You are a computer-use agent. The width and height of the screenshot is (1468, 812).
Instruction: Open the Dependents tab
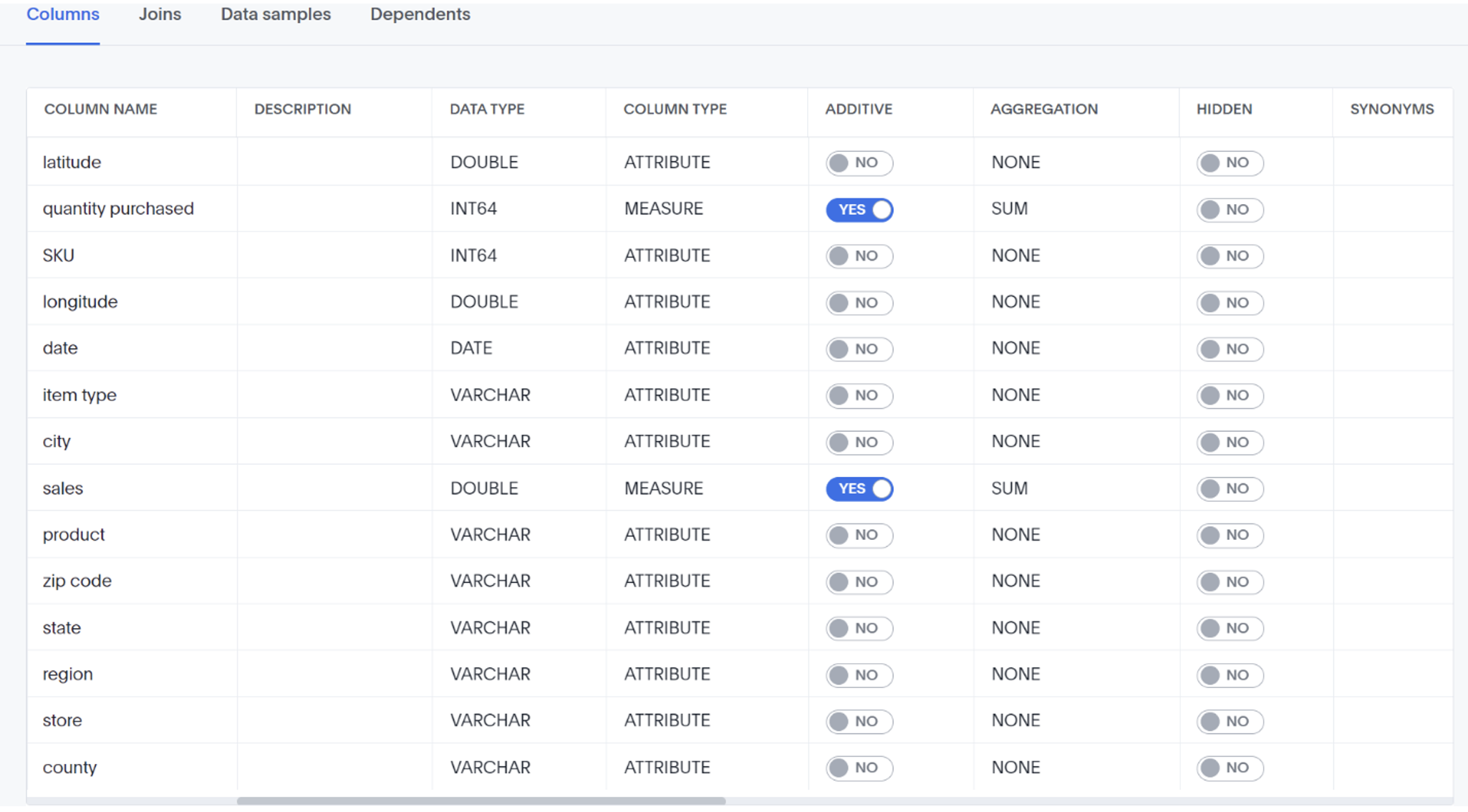420,14
